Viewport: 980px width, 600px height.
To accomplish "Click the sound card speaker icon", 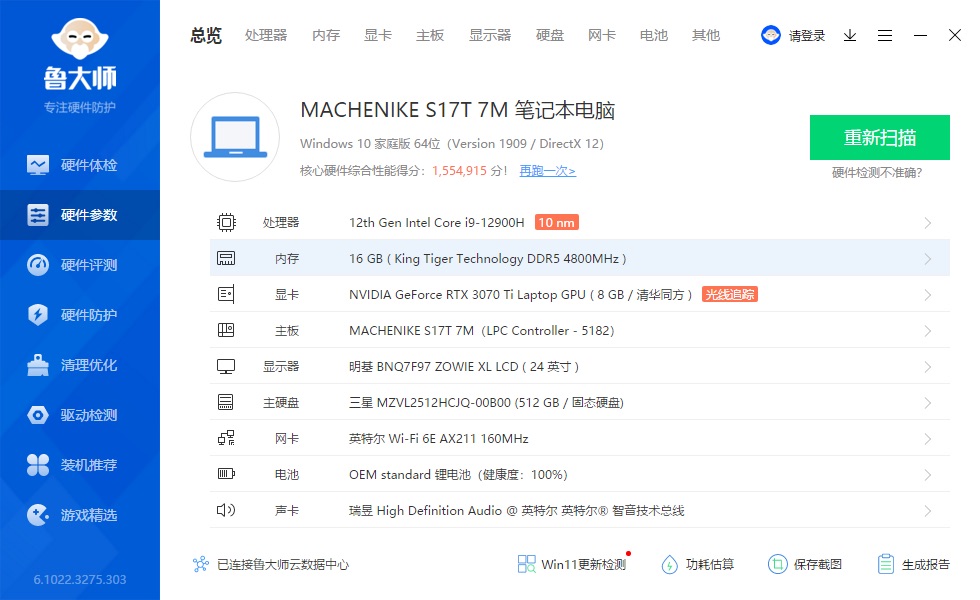I will (226, 510).
